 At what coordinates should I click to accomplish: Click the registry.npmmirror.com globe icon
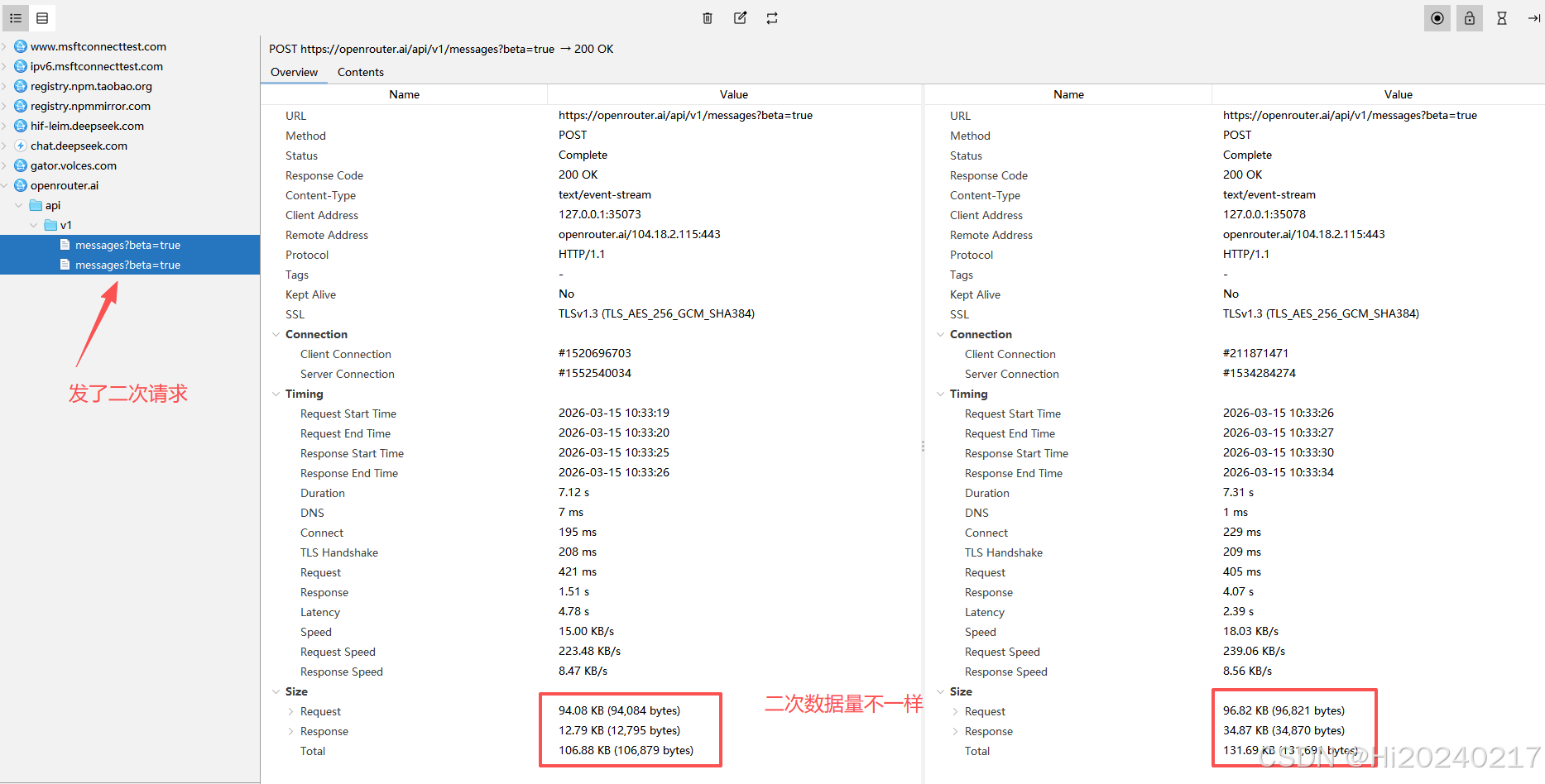point(21,106)
